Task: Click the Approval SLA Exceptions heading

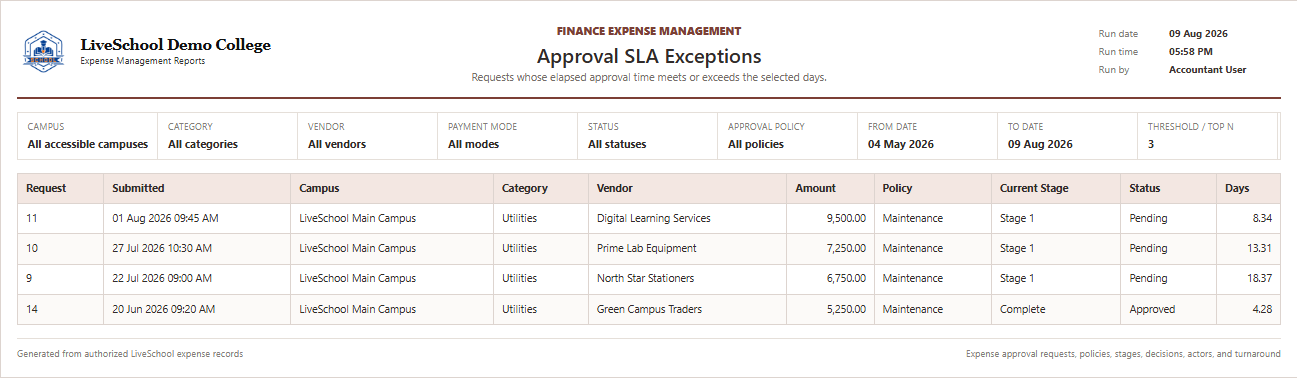Action: click(x=649, y=56)
